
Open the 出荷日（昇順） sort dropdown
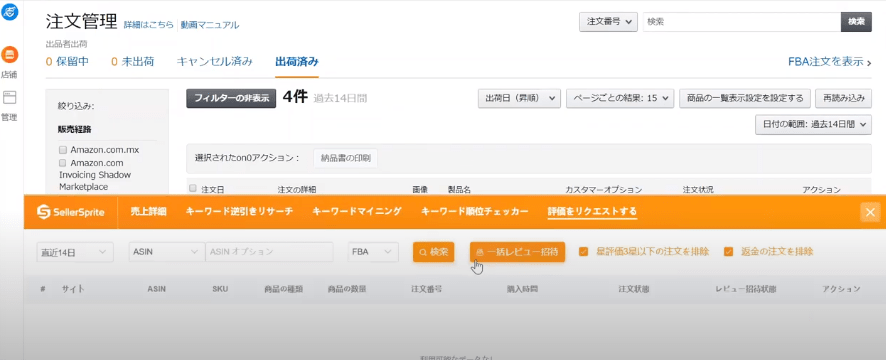(x=519, y=98)
